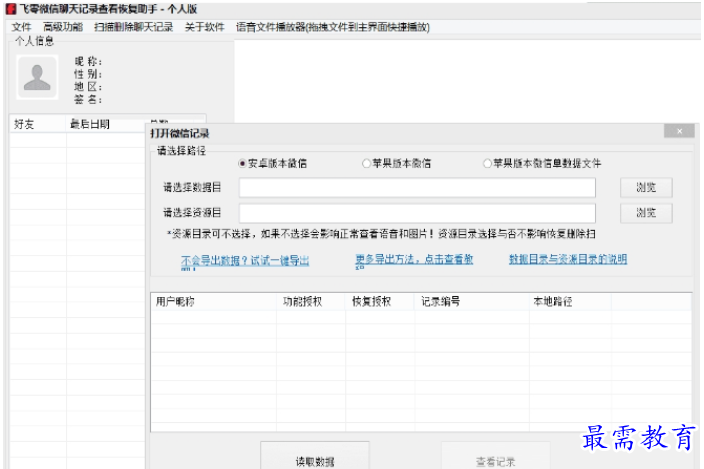Image resolution: width=704 pixels, height=469 pixels.
Task: Open the 更多导出方法，点击查看教 link
Action: pyautogui.click(x=414, y=259)
